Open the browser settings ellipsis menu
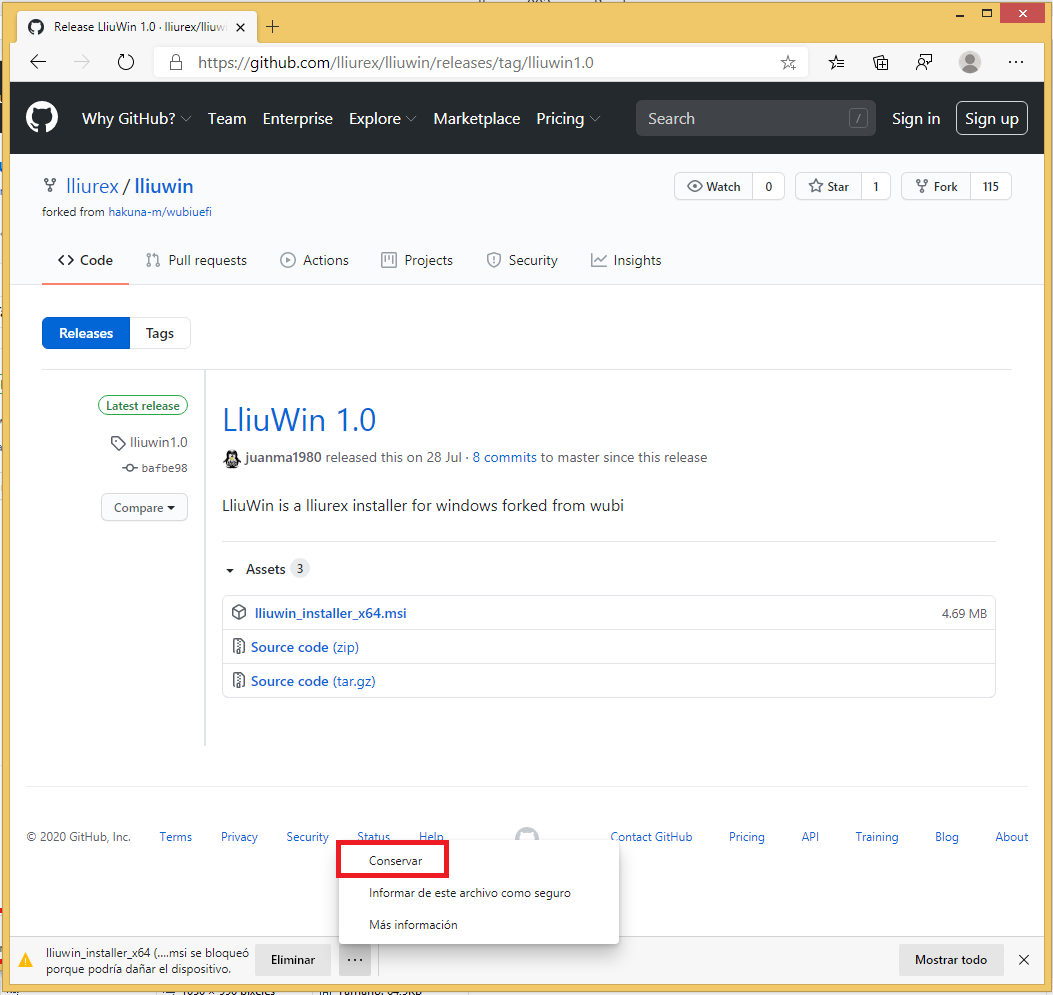 [x=1016, y=62]
